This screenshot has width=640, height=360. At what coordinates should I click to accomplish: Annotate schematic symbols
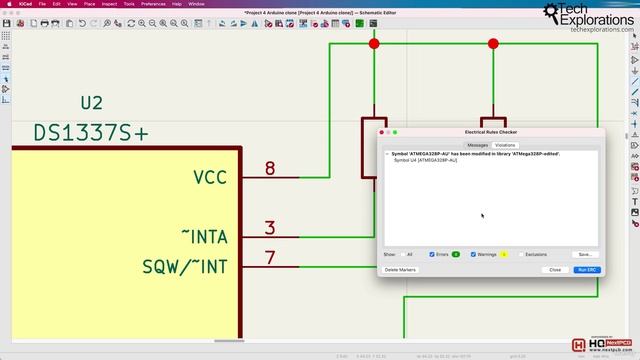coord(303,24)
